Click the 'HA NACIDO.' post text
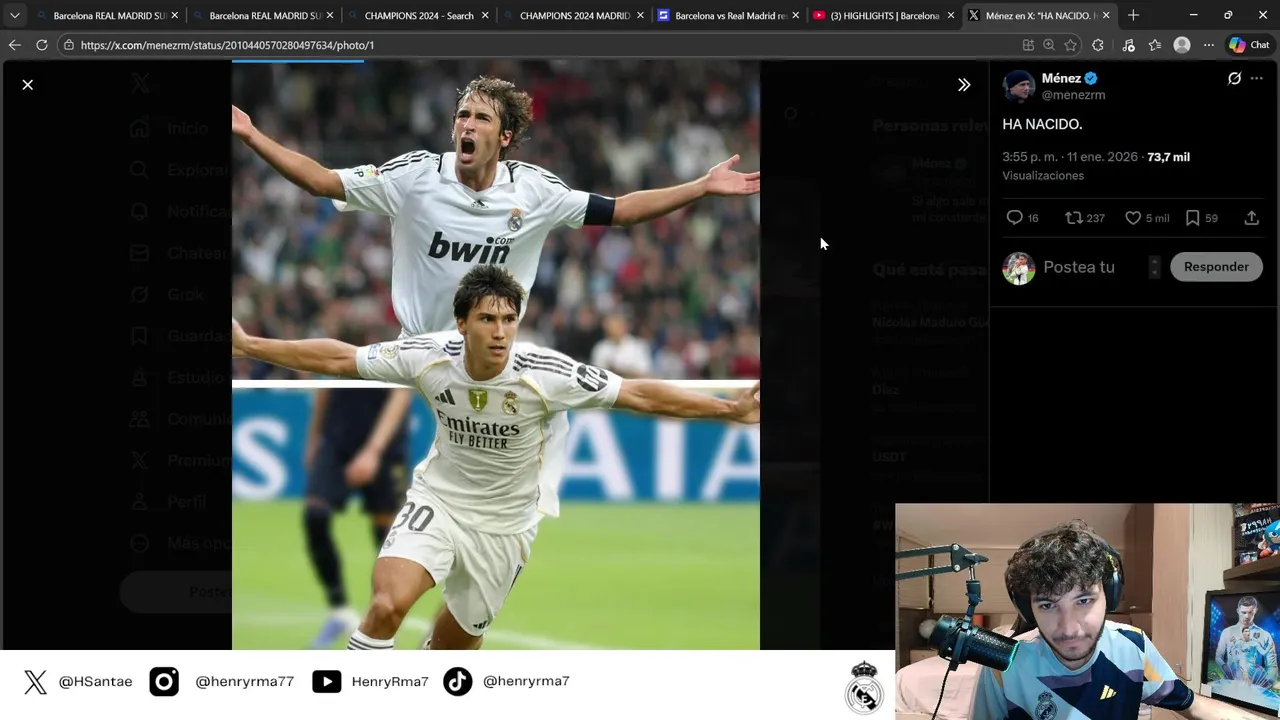1280x720 pixels. coord(1042,124)
